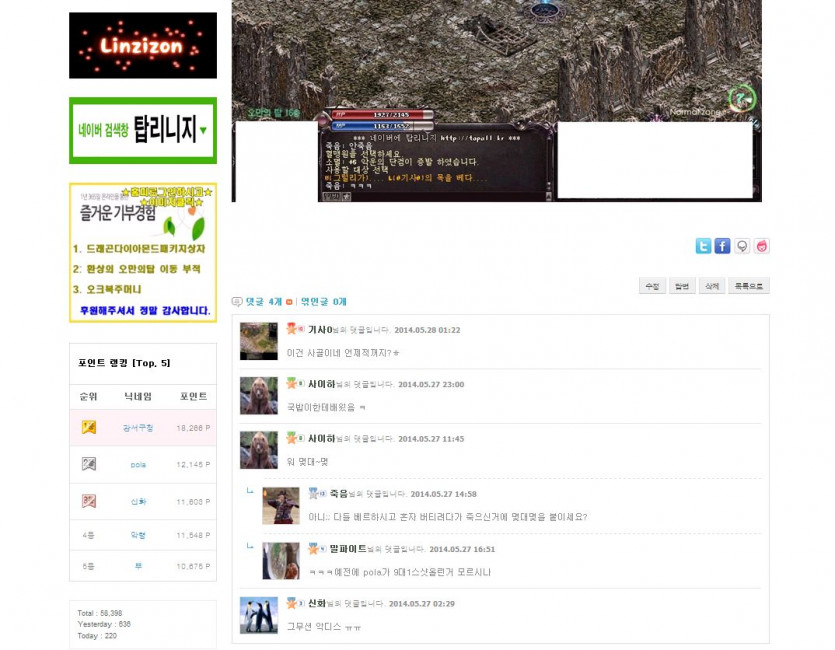Switch to the 댓글 4개 comments tab
The image size is (835, 650).
[263, 301]
